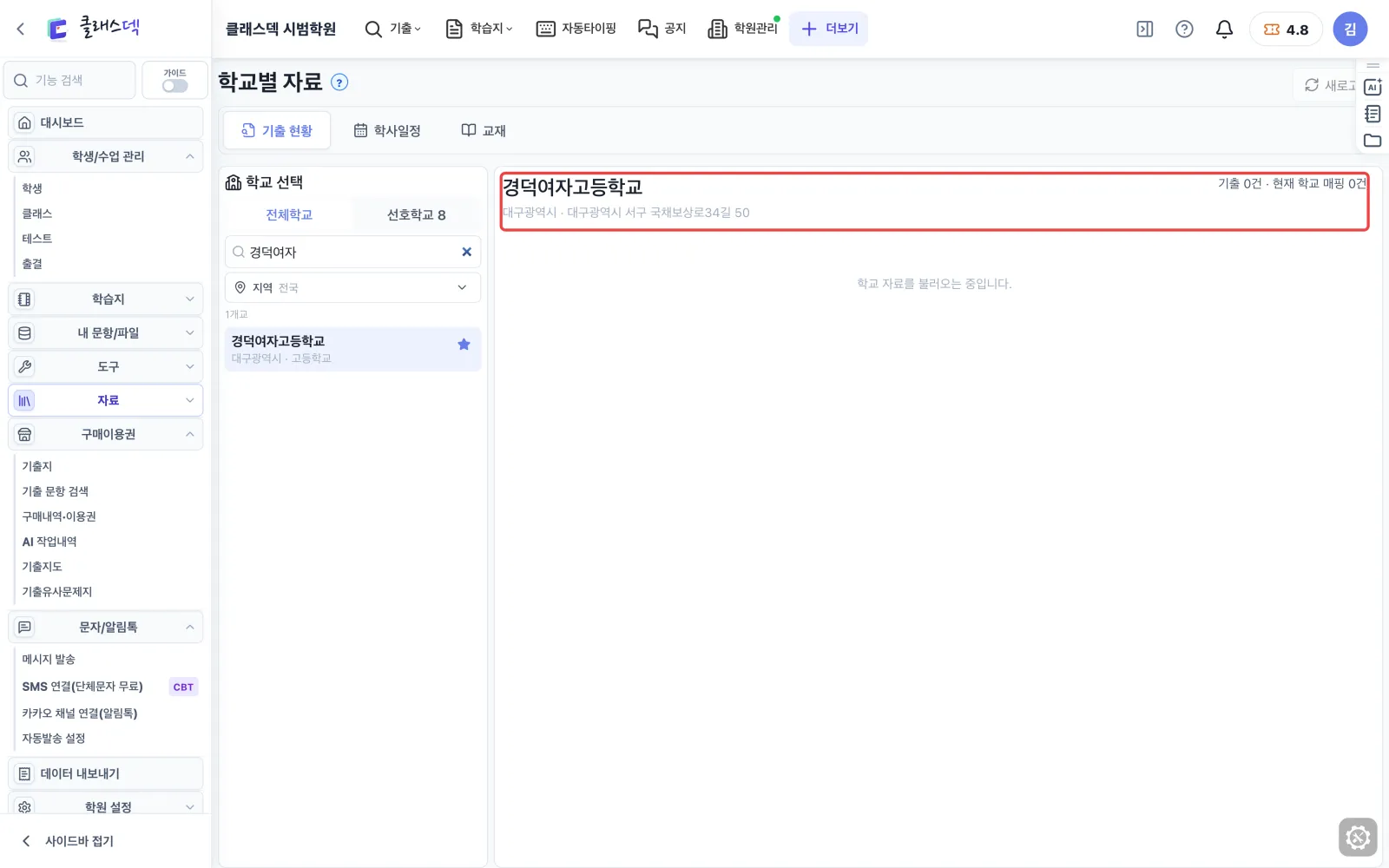Expand the 내 문항/파일 sidebar section
The width and height of the screenshot is (1389, 868).
[106, 333]
